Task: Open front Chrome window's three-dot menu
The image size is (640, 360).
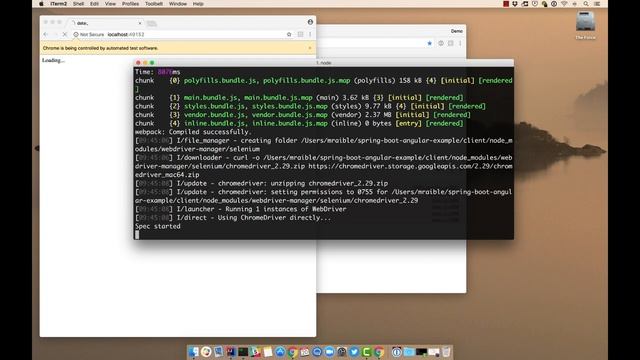Action: (x=310, y=34)
